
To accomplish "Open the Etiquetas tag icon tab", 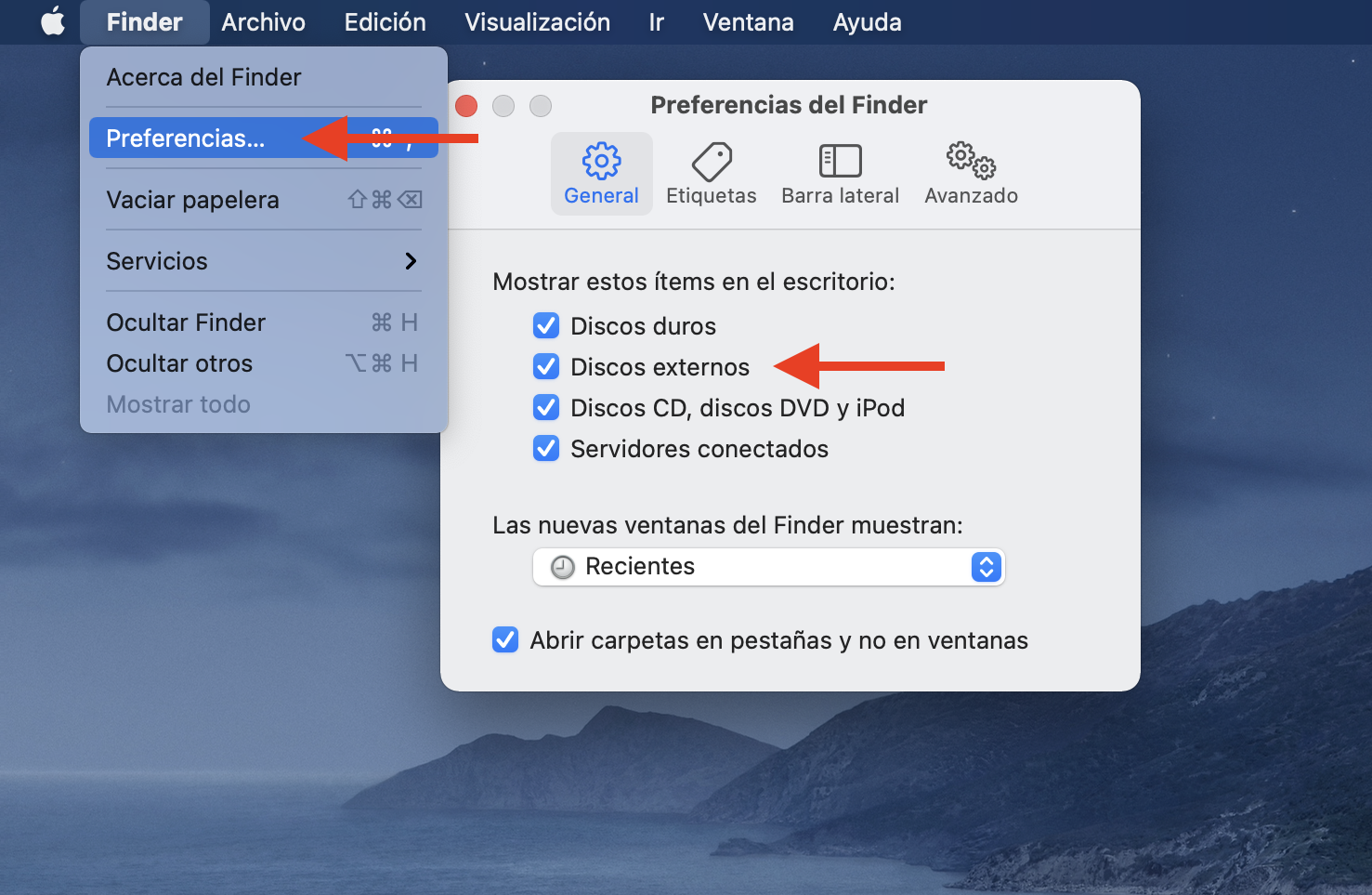I will [712, 174].
